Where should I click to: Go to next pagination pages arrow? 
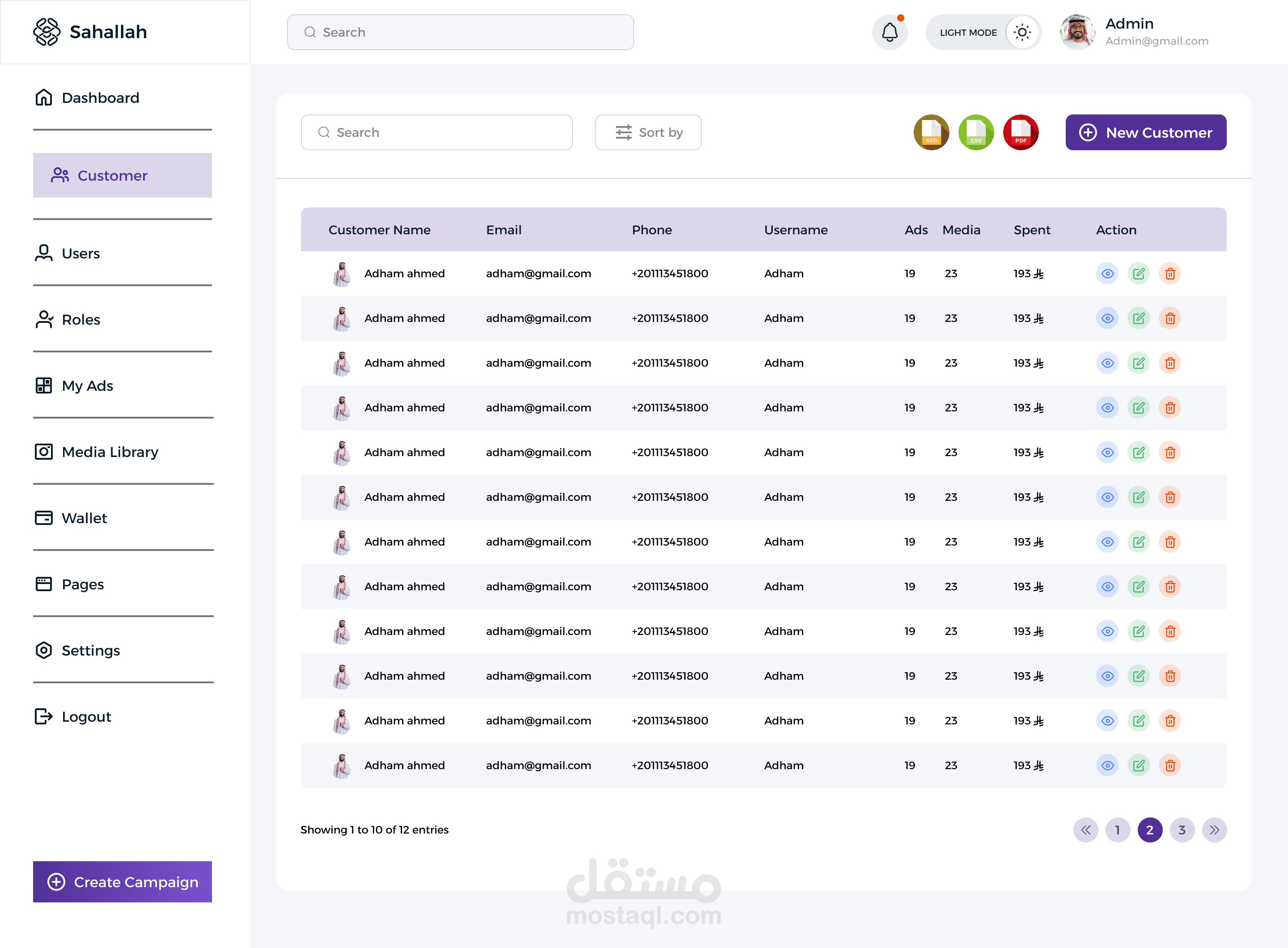[1214, 830]
